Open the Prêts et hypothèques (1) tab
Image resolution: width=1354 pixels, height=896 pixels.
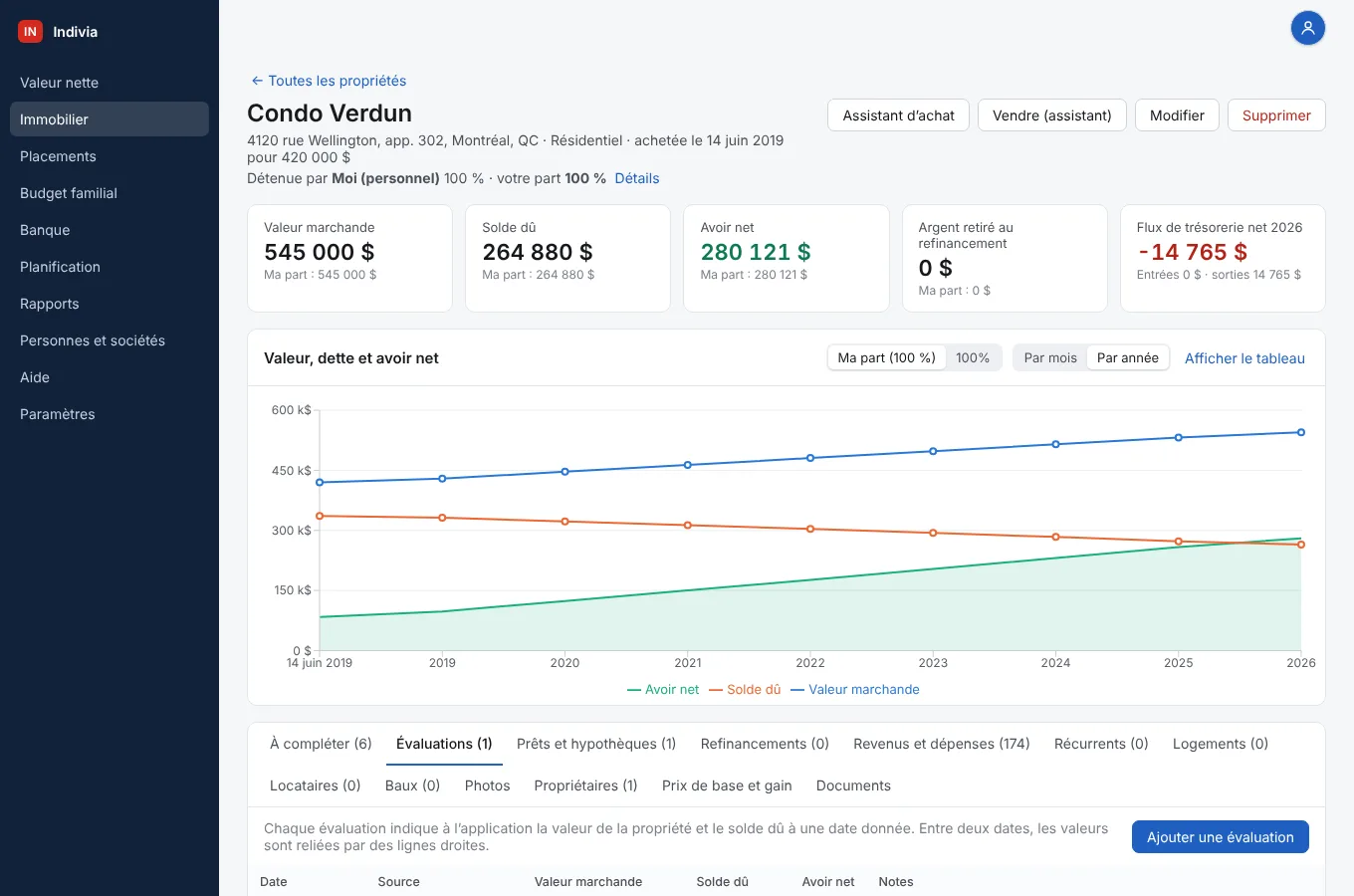pyautogui.click(x=596, y=744)
